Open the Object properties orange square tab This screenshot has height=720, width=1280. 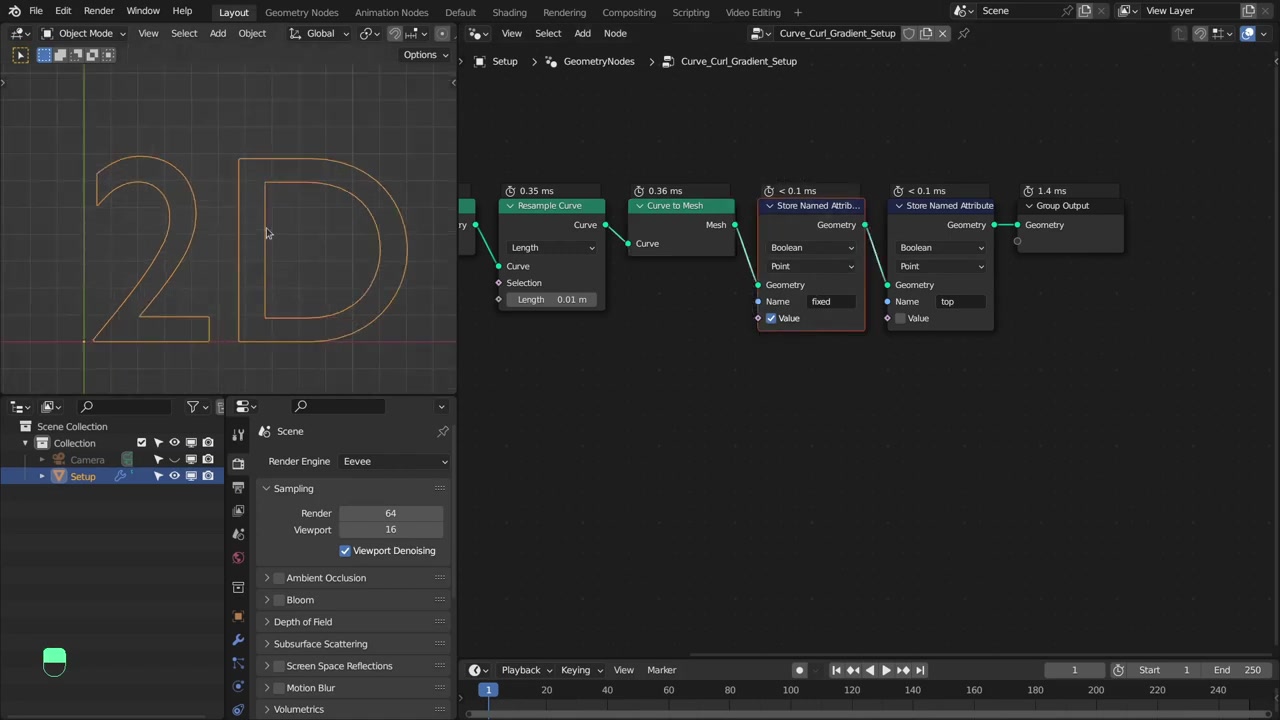point(238,616)
